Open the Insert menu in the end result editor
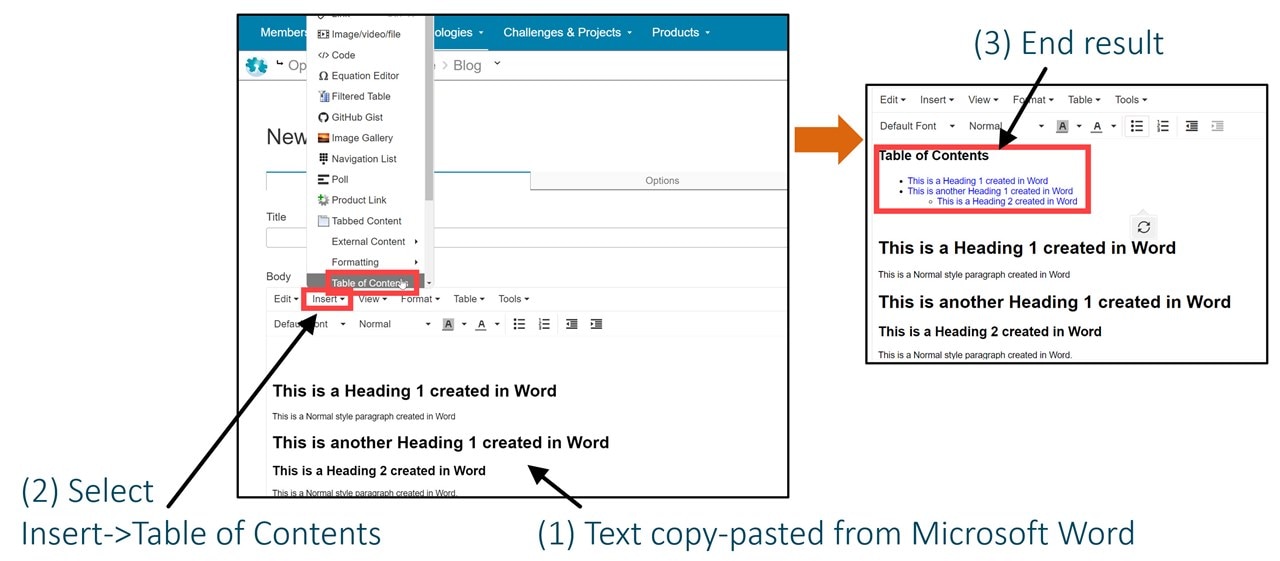Viewport: 1280px width, 561px height. (937, 100)
